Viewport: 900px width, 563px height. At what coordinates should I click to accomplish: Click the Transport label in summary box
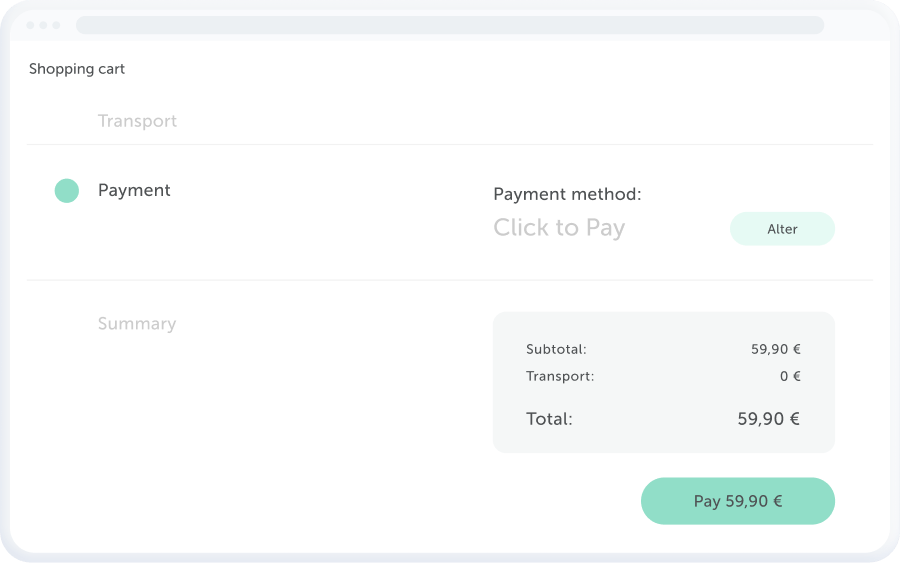point(560,377)
